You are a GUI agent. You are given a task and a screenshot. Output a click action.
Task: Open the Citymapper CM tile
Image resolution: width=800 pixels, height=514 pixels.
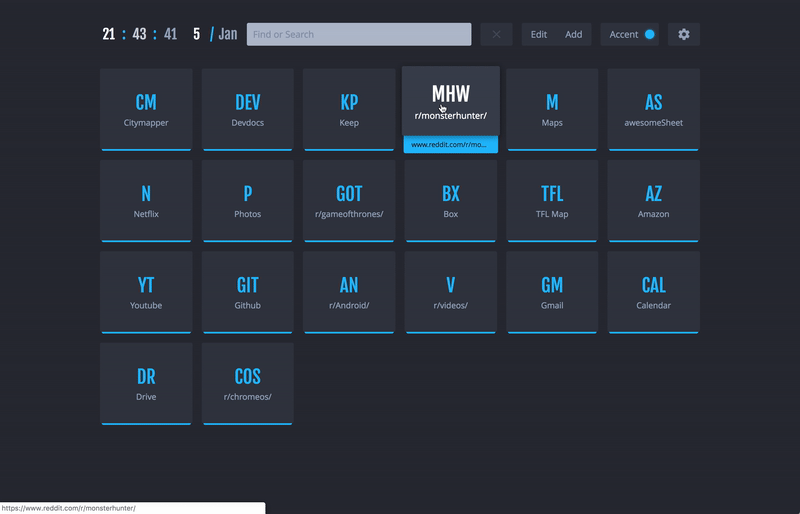tap(146, 110)
